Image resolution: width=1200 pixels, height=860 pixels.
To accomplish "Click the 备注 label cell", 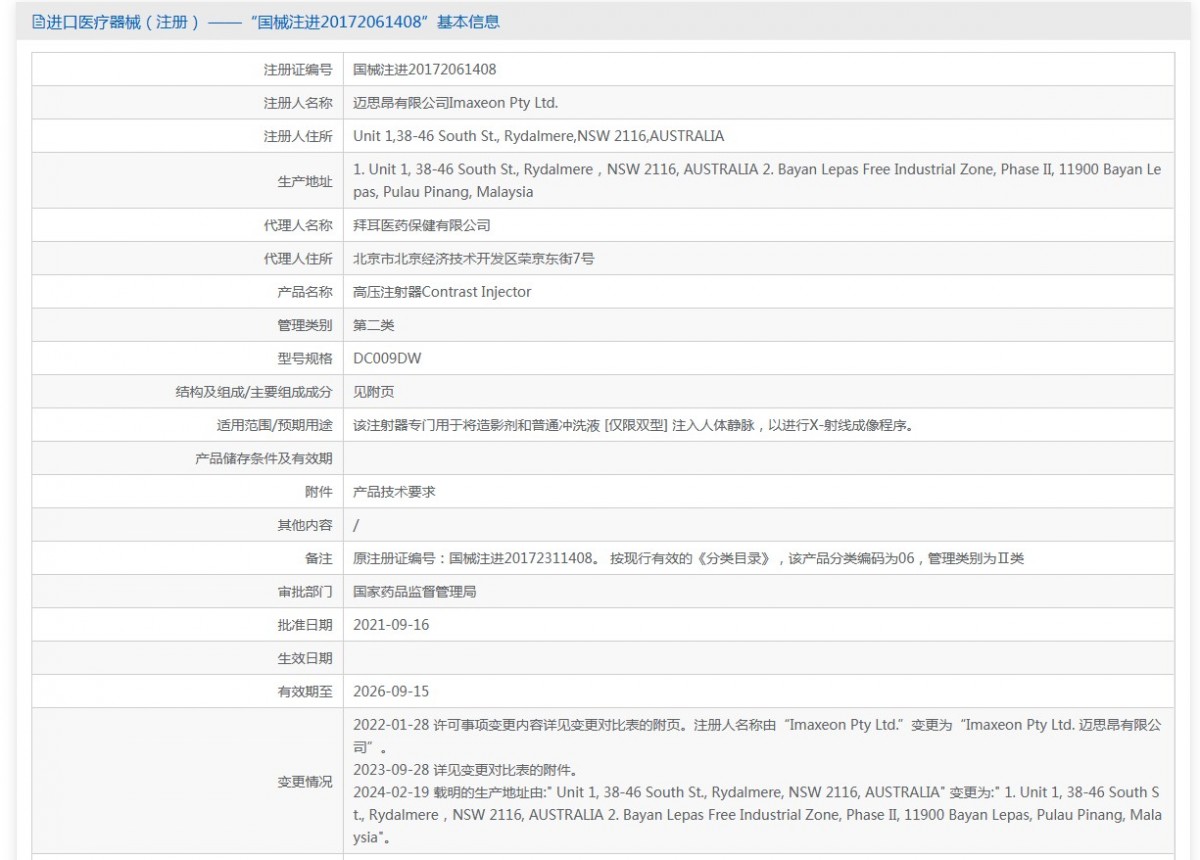I will (187, 558).
